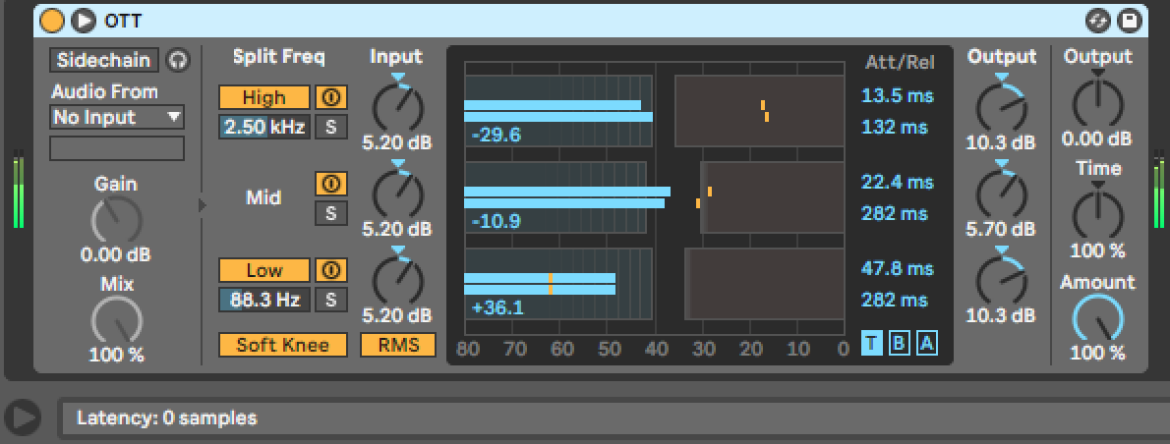Click the Low band above-threshold block
The image size is (1170, 444).
[x=765, y=284]
